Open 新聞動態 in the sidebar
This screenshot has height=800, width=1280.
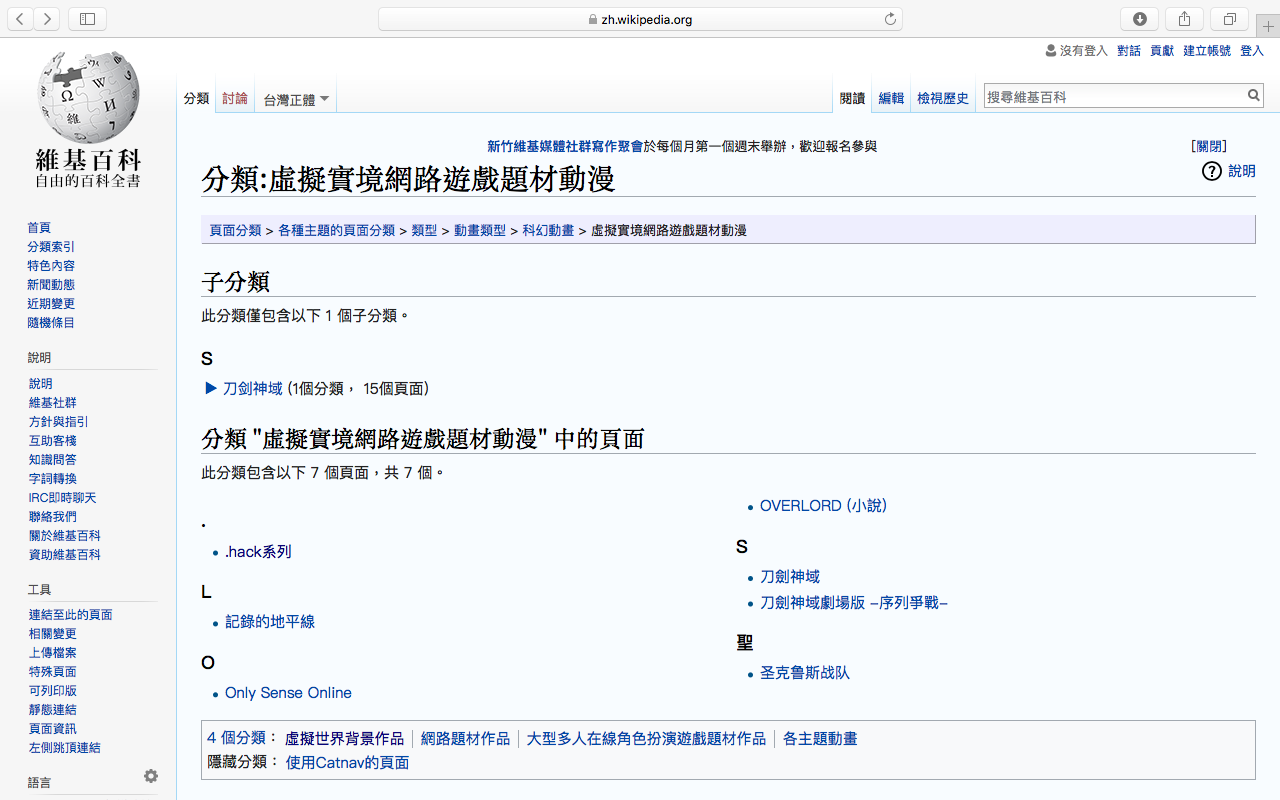click(51, 285)
